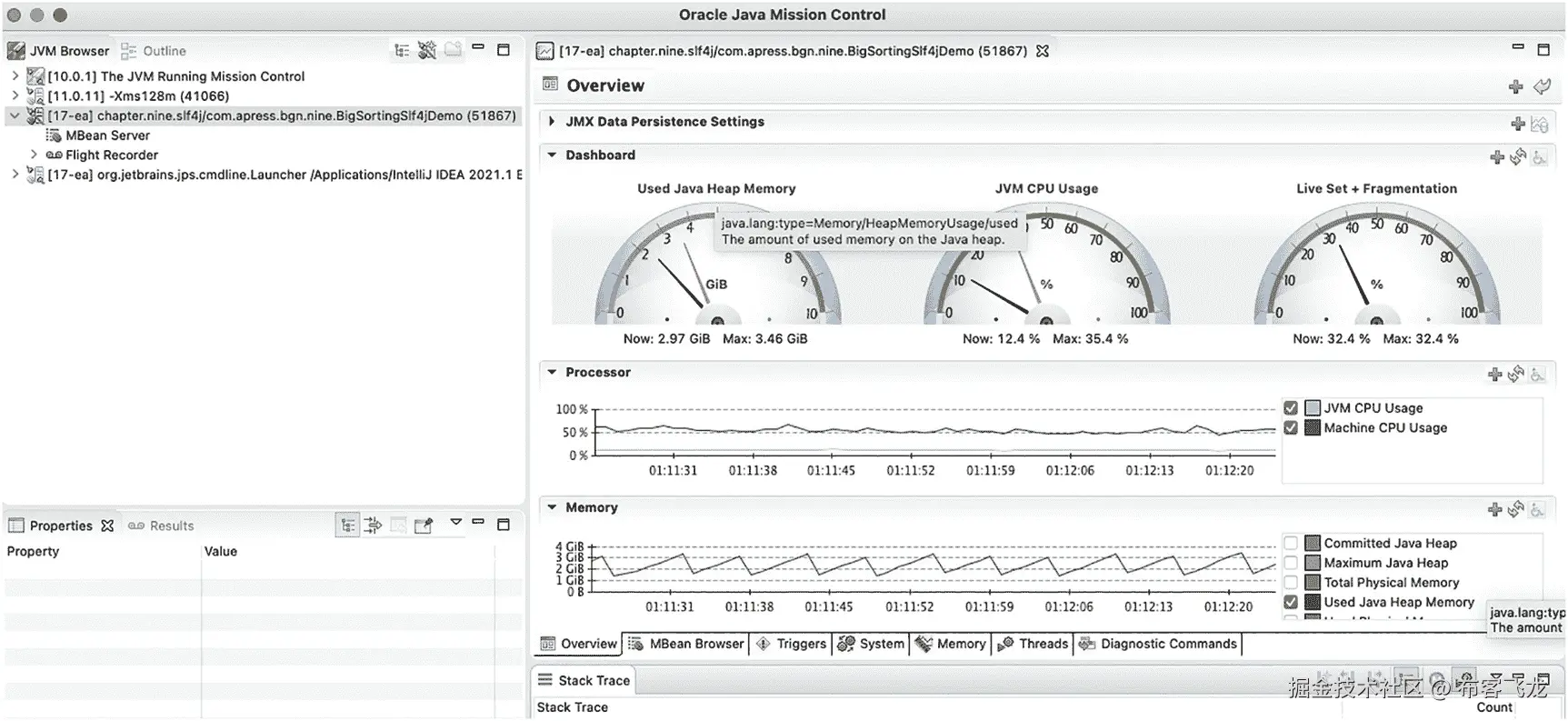Click the Processor chart refresh icon
Viewport: 1568px width, 721px height.
(1515, 374)
